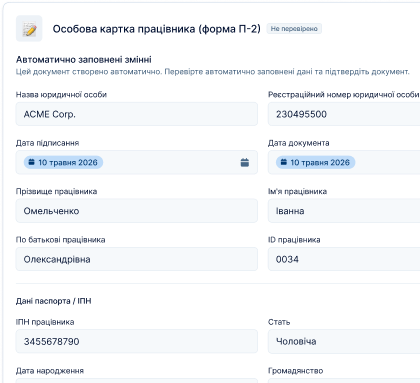
Task: Click the 'Стать' label
Action: pos(279,322)
